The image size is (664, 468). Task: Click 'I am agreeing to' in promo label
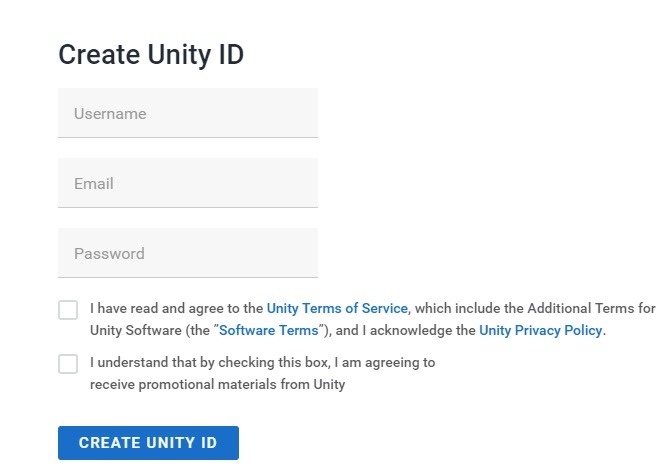[385, 363]
